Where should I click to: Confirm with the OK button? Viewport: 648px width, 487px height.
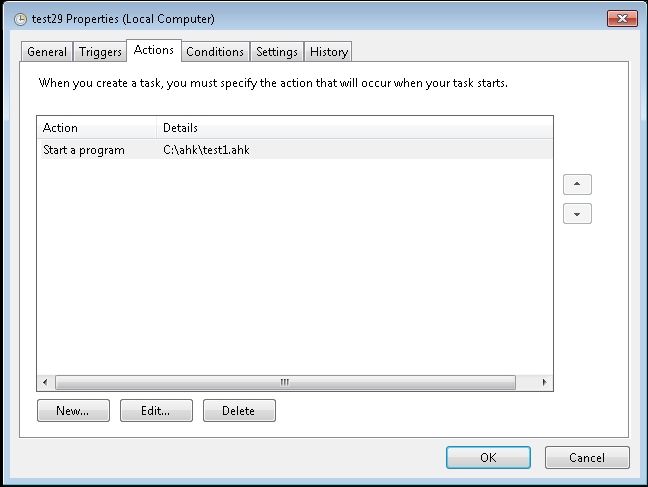click(x=488, y=457)
